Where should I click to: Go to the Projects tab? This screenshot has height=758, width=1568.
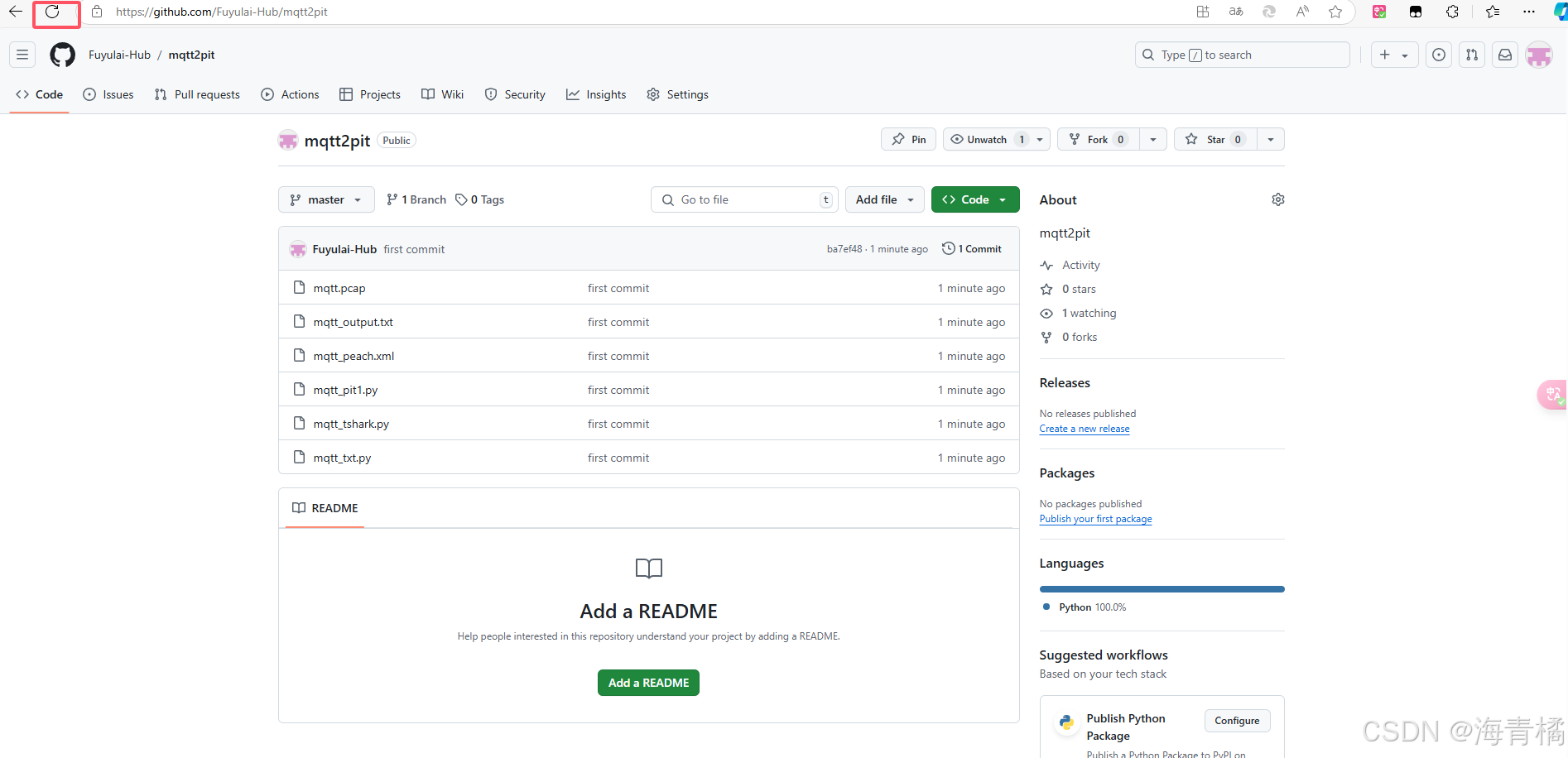point(370,94)
